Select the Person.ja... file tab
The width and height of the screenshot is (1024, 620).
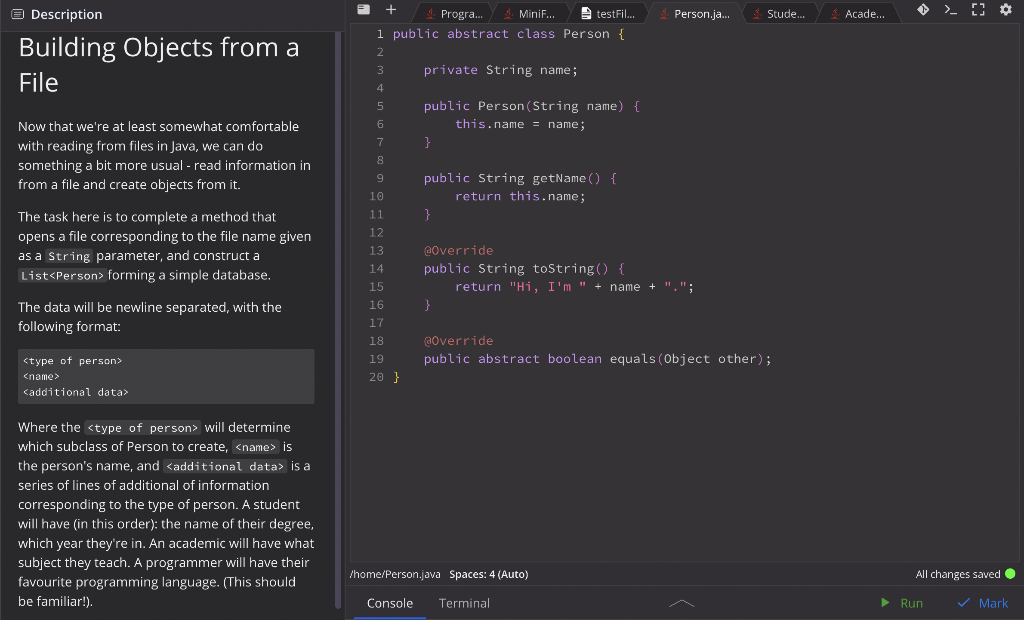(x=694, y=14)
